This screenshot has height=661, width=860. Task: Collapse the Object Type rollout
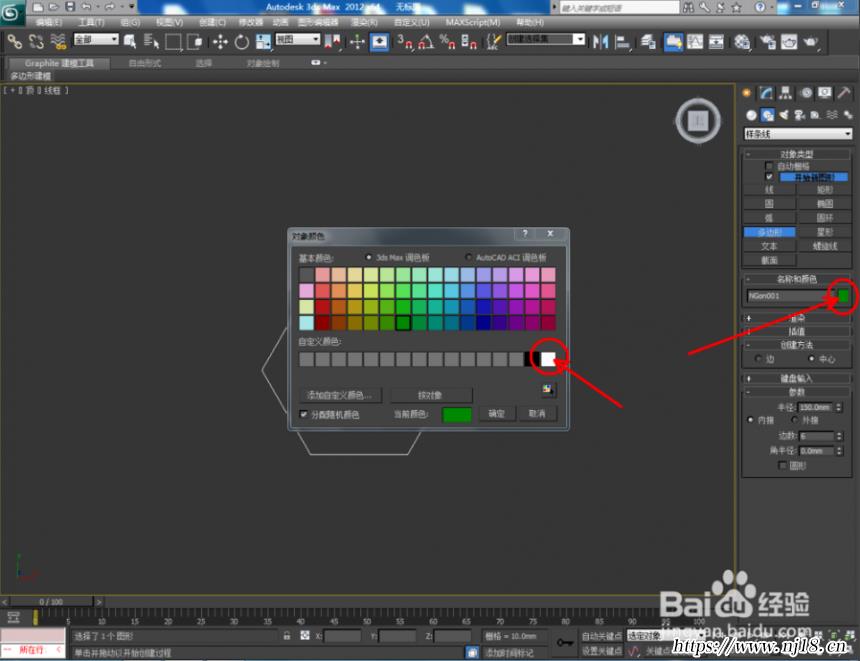click(x=797, y=154)
